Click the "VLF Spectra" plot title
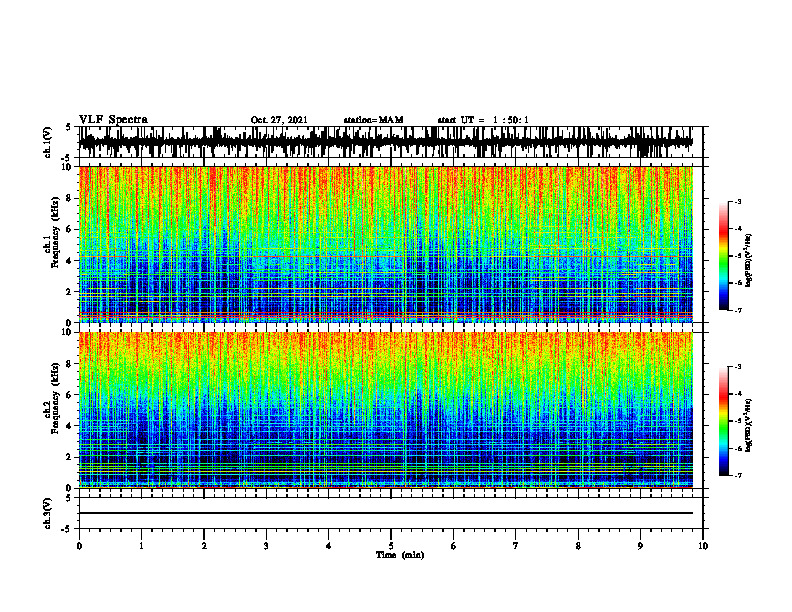The height and width of the screenshot is (612, 792). click(x=113, y=120)
